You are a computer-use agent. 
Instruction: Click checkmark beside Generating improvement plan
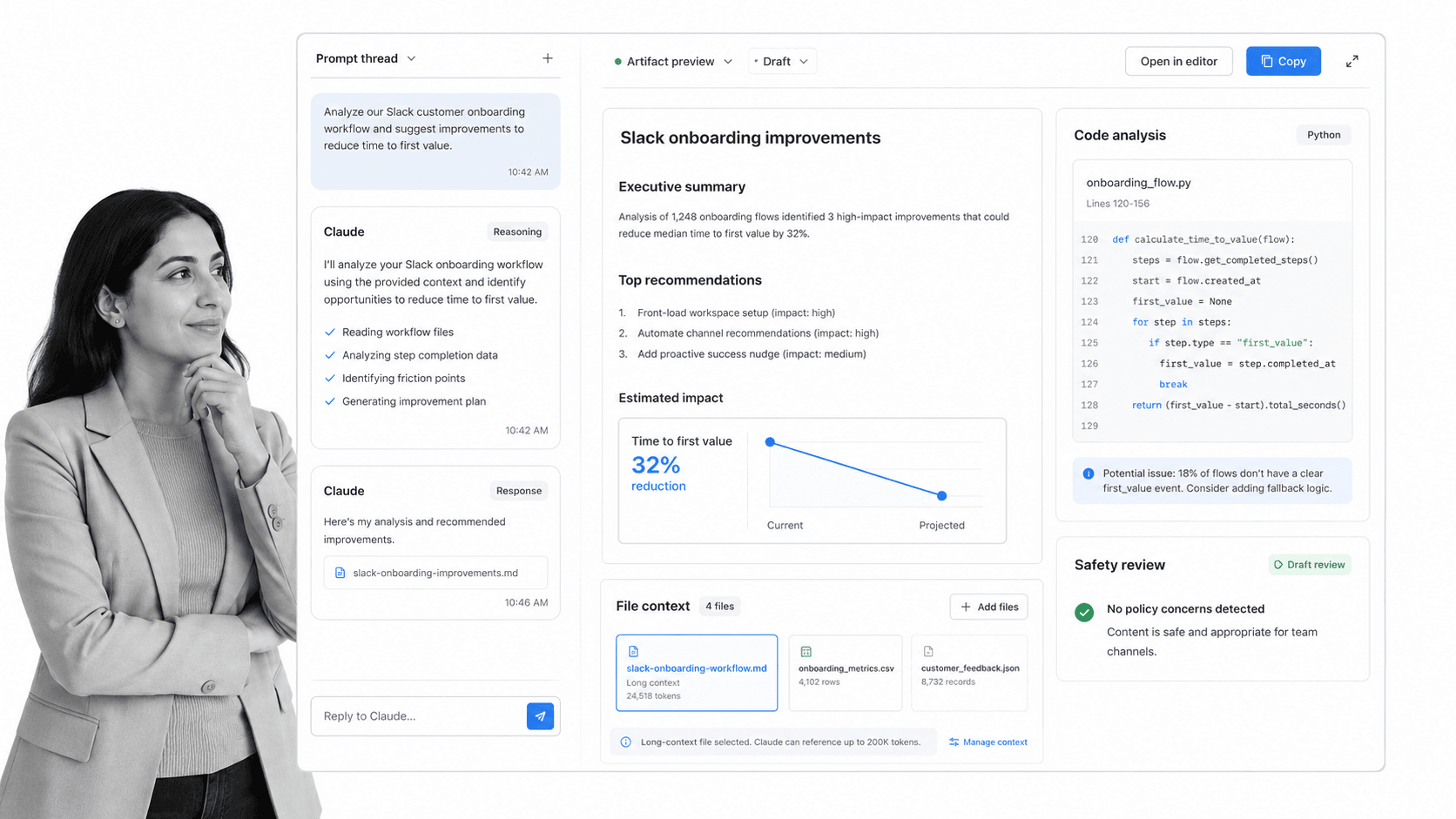[330, 401]
